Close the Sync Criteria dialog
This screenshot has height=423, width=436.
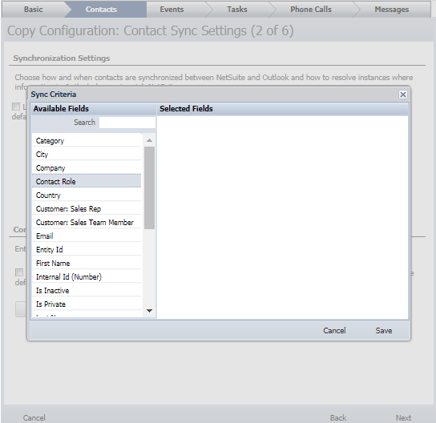[x=403, y=95]
